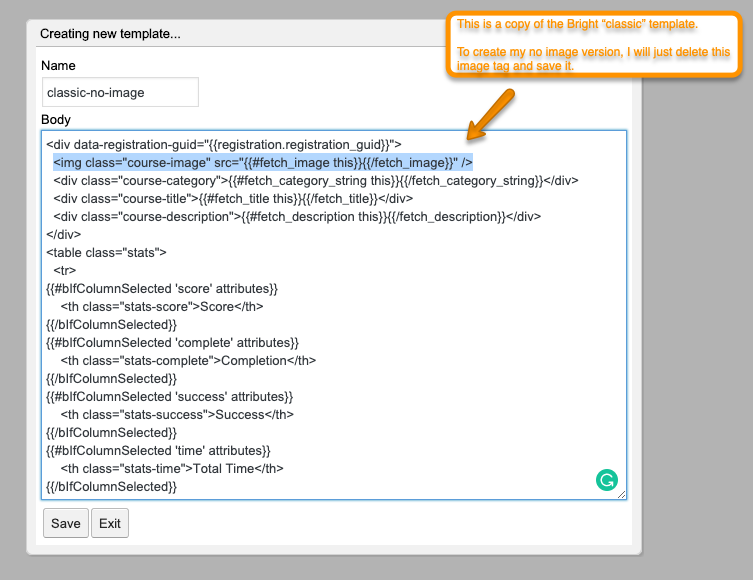Click the course-category div line

[x=316, y=181]
